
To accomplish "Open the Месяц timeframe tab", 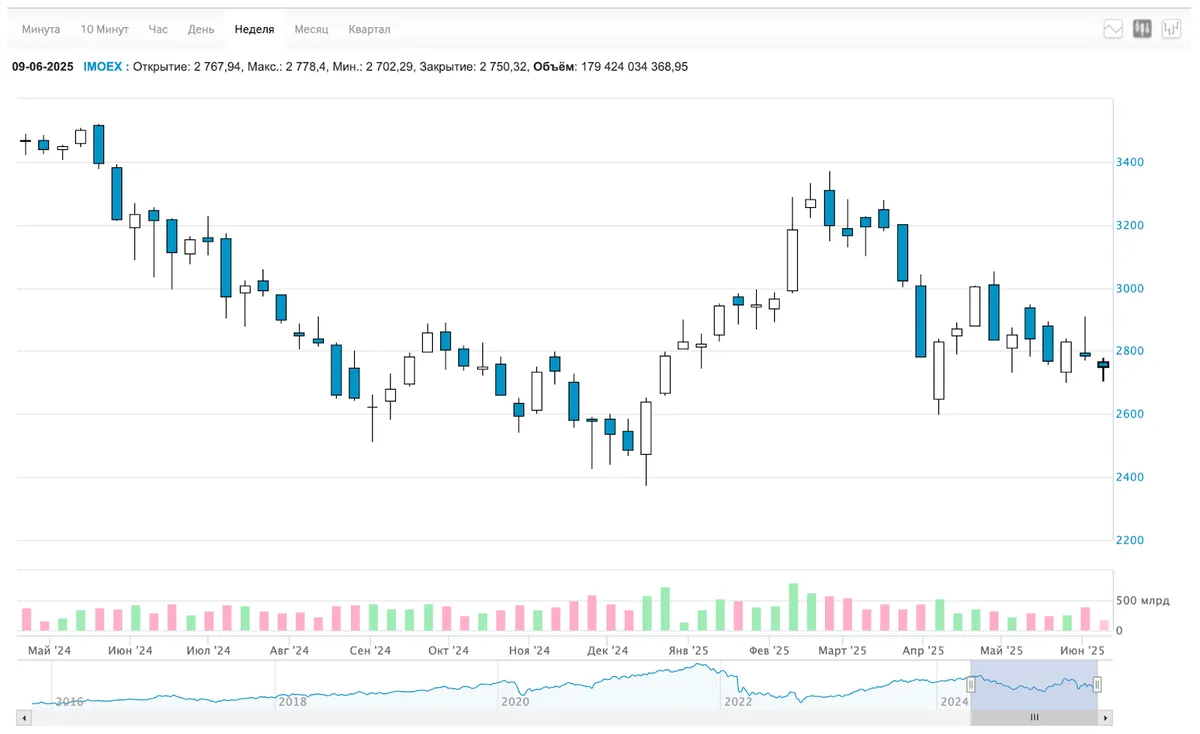I will (311, 29).
